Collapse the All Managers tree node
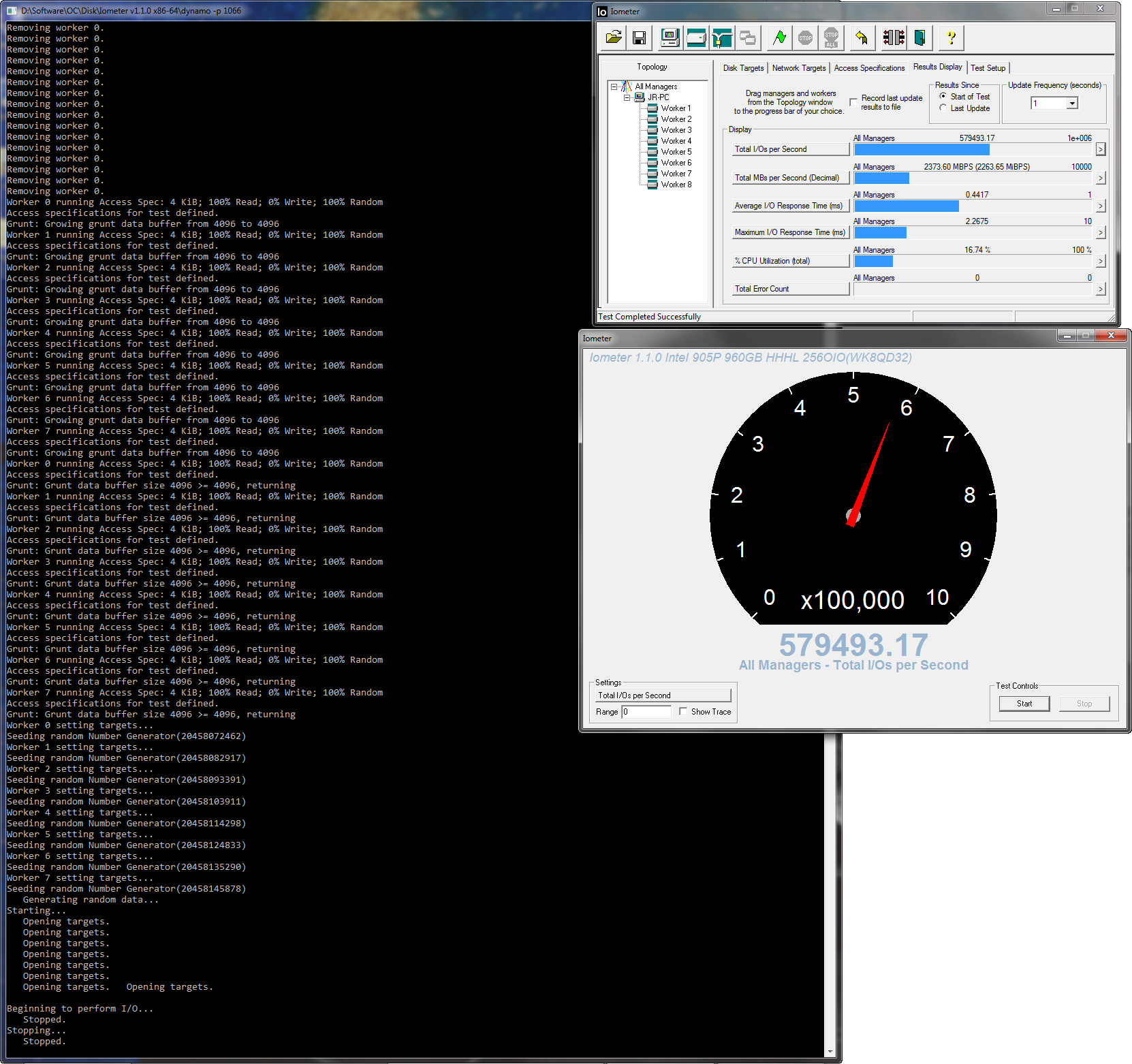The image size is (1132, 1064). (x=614, y=87)
